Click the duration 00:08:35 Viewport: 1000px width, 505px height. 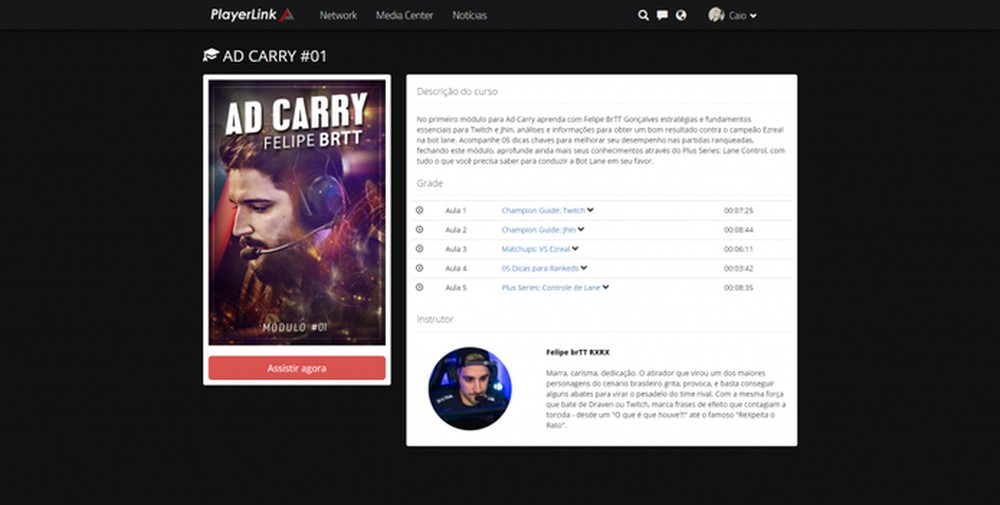tap(739, 288)
